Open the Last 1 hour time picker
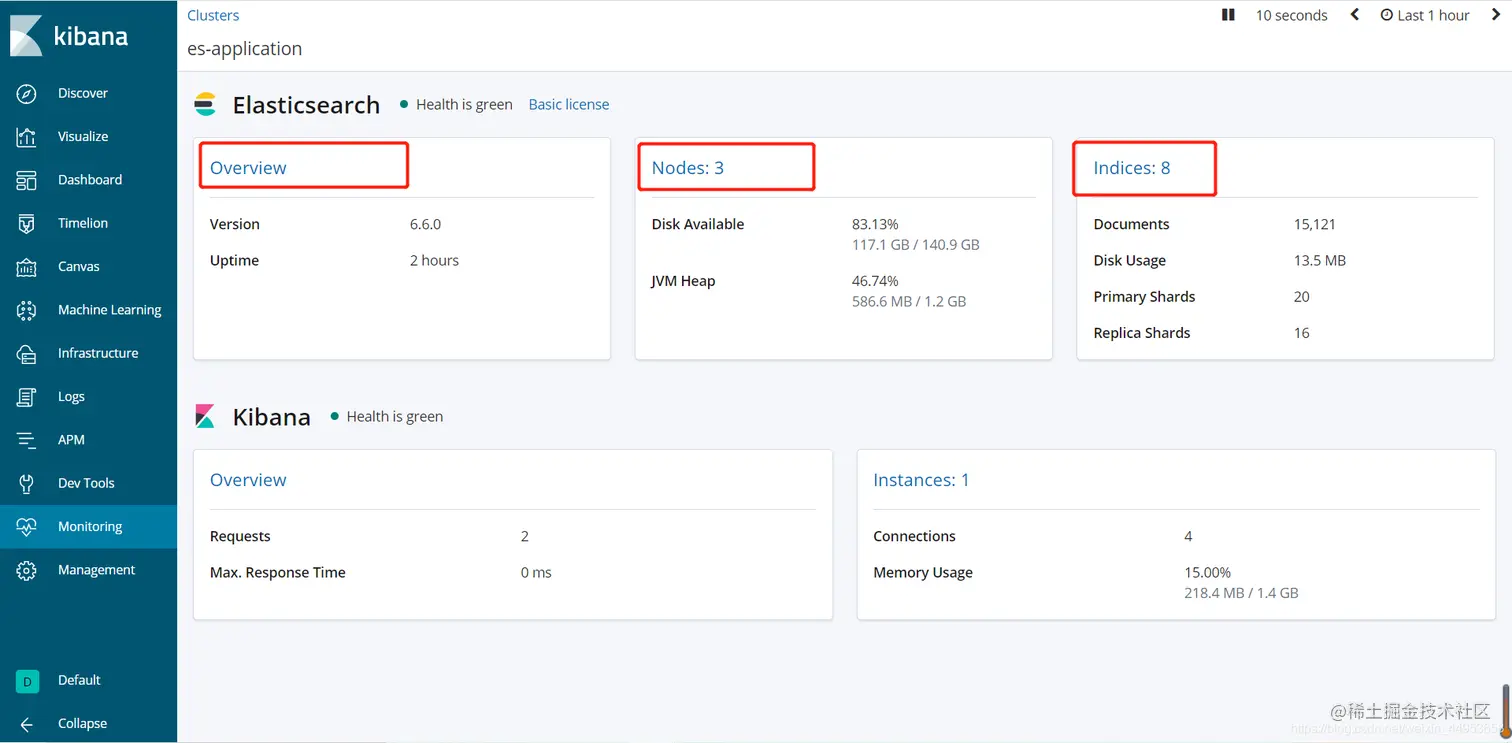1512x743 pixels. pyautogui.click(x=1425, y=15)
